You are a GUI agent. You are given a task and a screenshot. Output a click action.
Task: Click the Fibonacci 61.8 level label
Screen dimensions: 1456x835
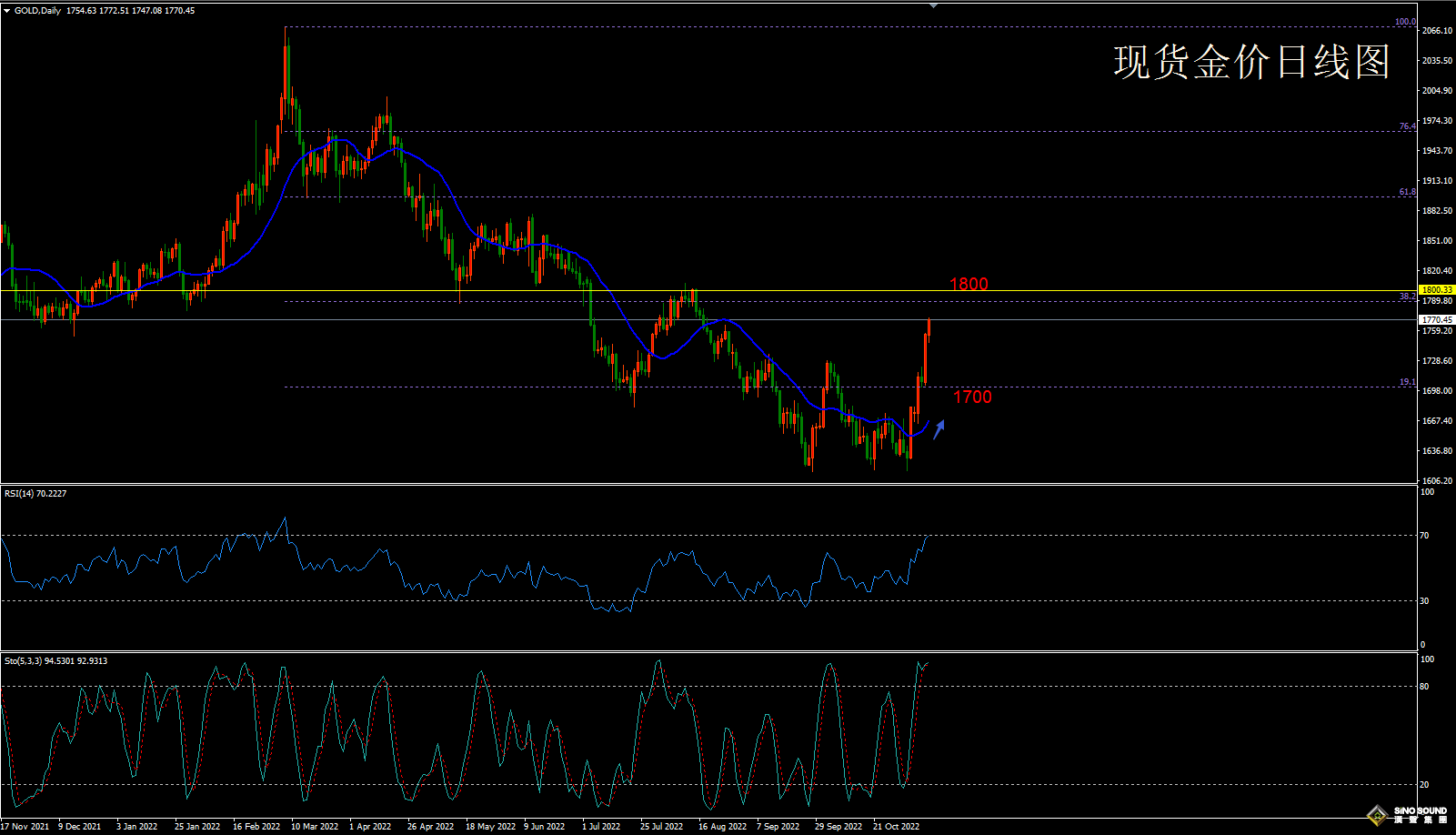pyautogui.click(x=1407, y=192)
